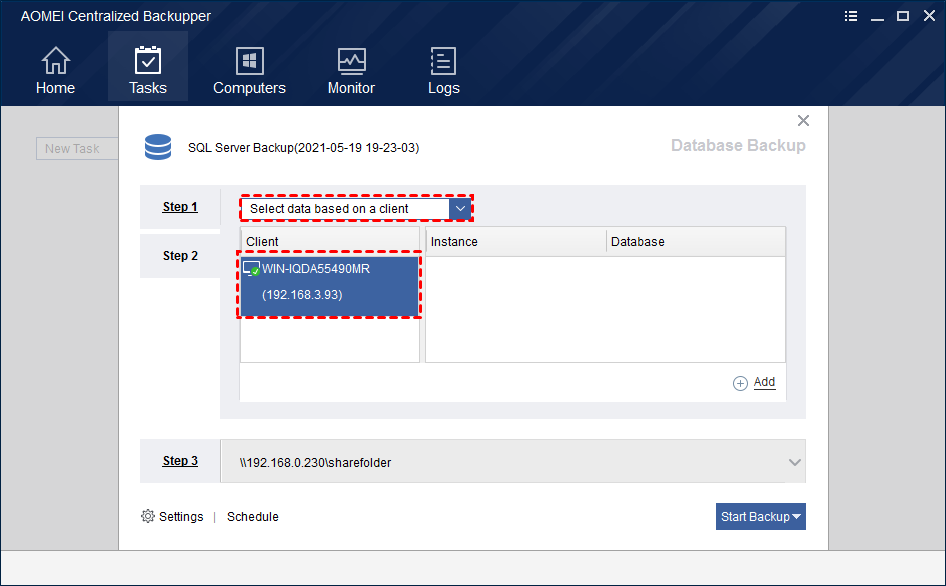Open the Schedule options
Viewport: 946px width, 586px height.
[x=253, y=517]
